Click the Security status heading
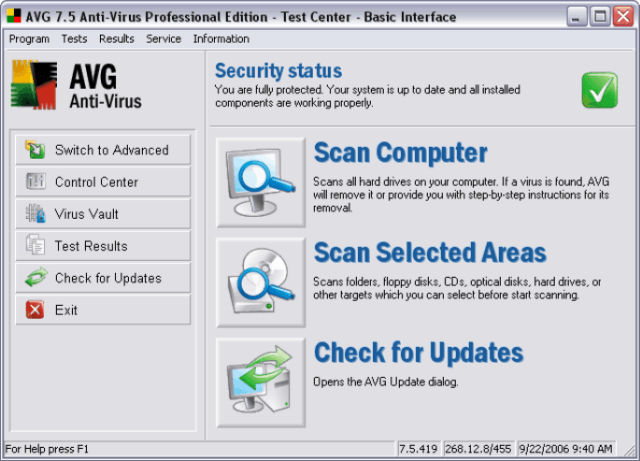This screenshot has width=640, height=461. point(278,71)
